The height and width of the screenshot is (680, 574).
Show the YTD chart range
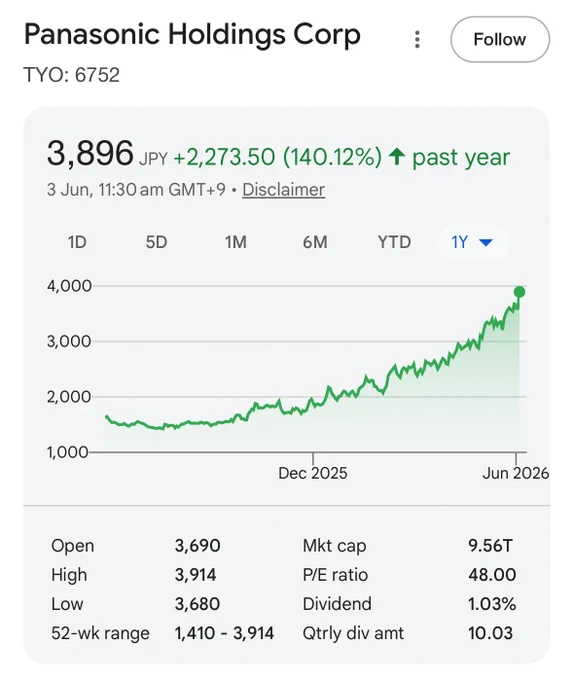click(x=394, y=242)
